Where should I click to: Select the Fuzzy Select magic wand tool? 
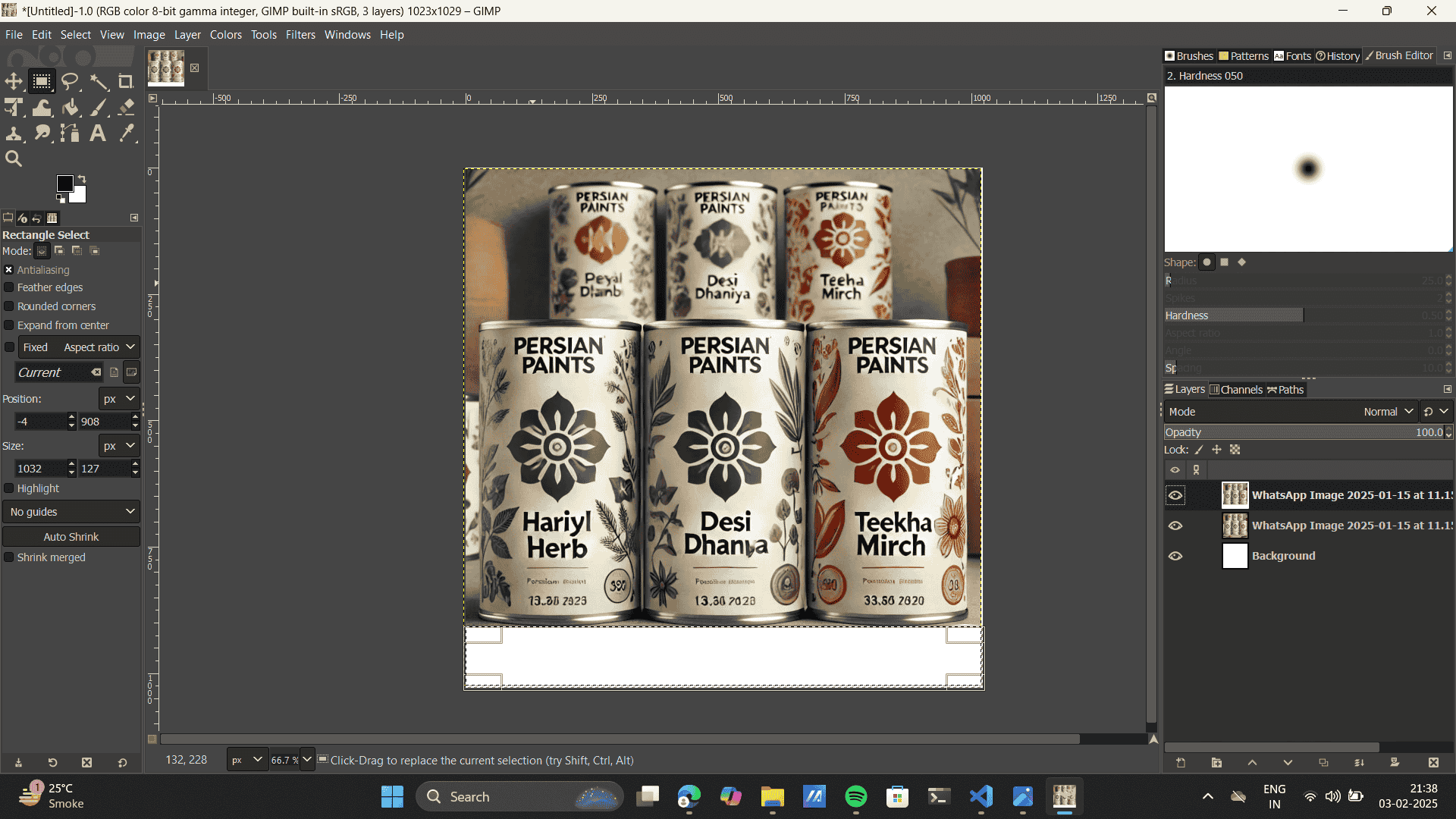(x=99, y=81)
